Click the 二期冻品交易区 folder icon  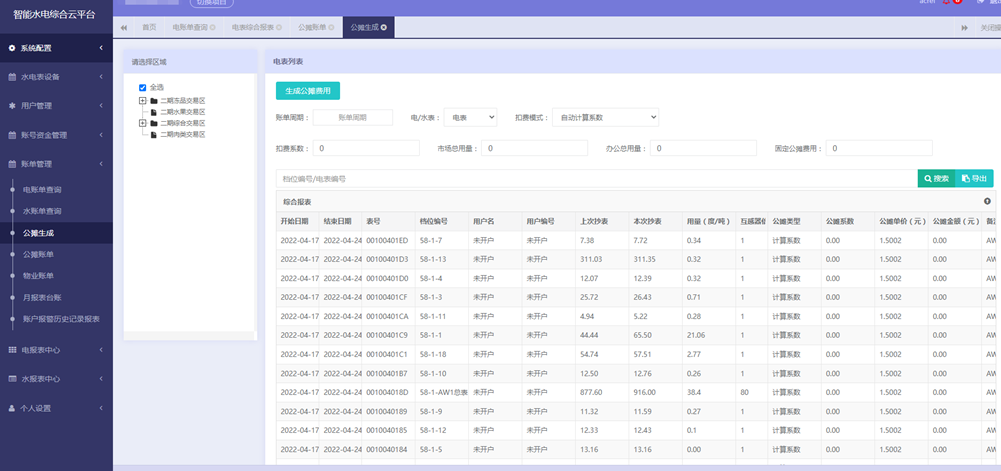[154, 101]
